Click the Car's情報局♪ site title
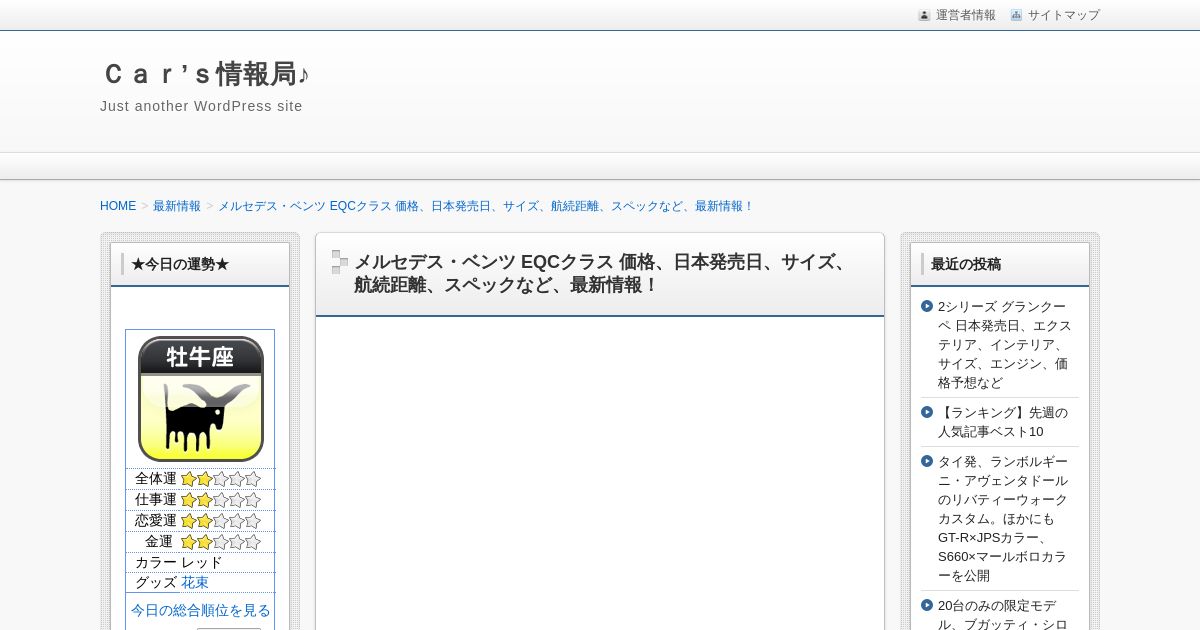1200x630 pixels. (x=206, y=74)
